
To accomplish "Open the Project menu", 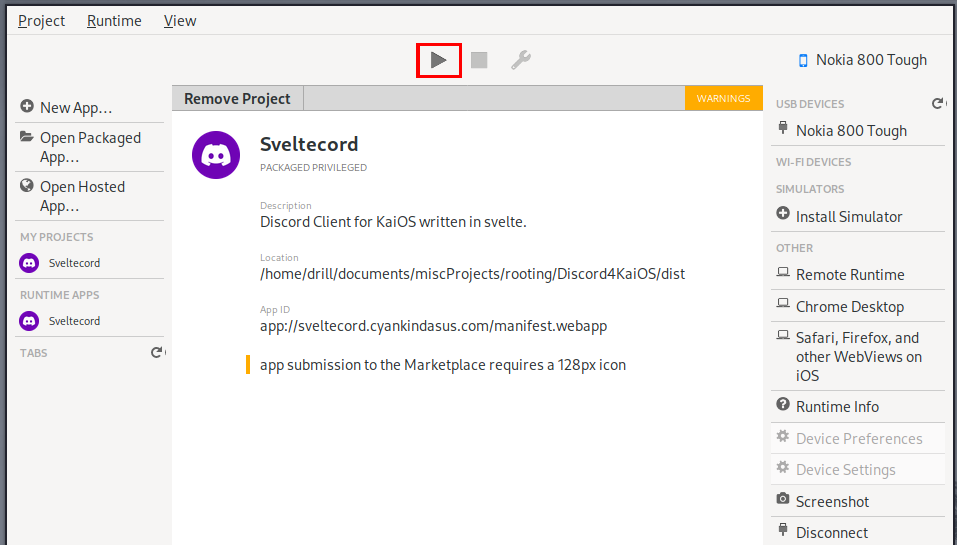I will pos(42,21).
